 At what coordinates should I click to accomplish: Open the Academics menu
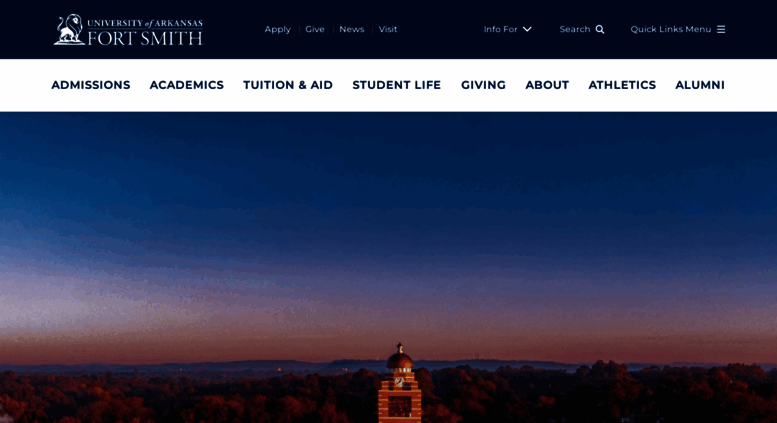tap(187, 85)
